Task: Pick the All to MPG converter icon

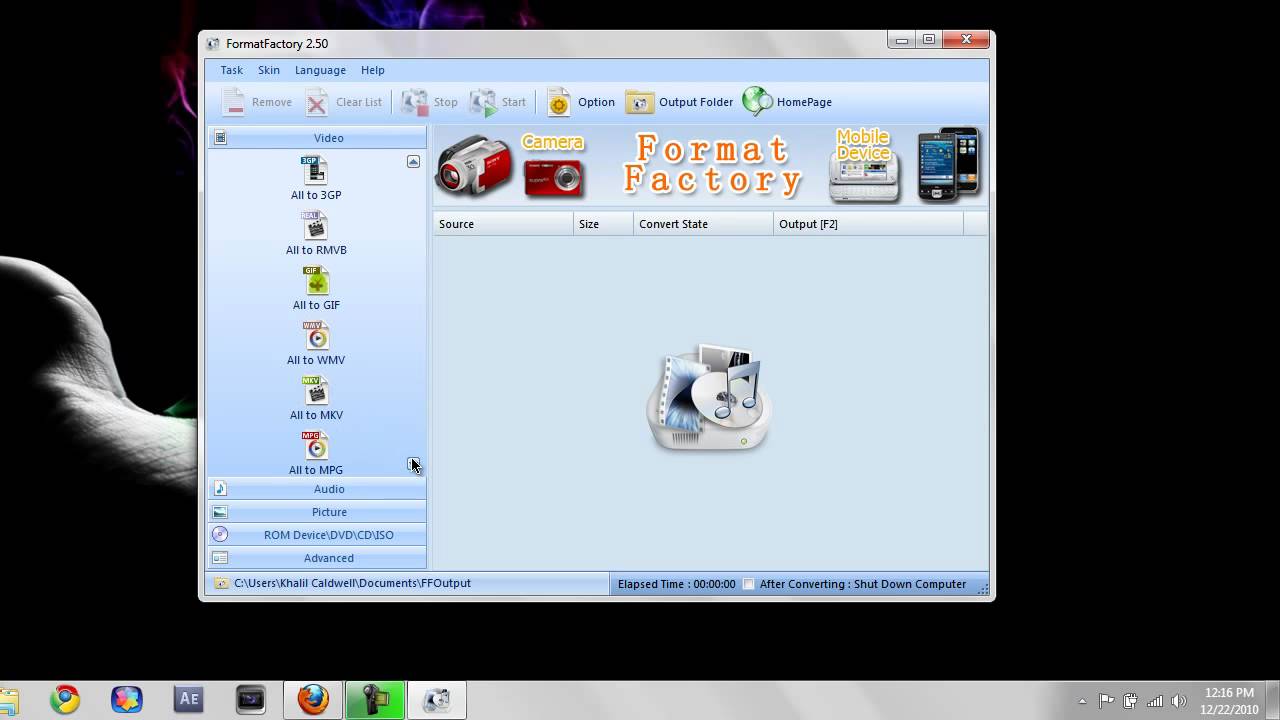Action: 315,446
